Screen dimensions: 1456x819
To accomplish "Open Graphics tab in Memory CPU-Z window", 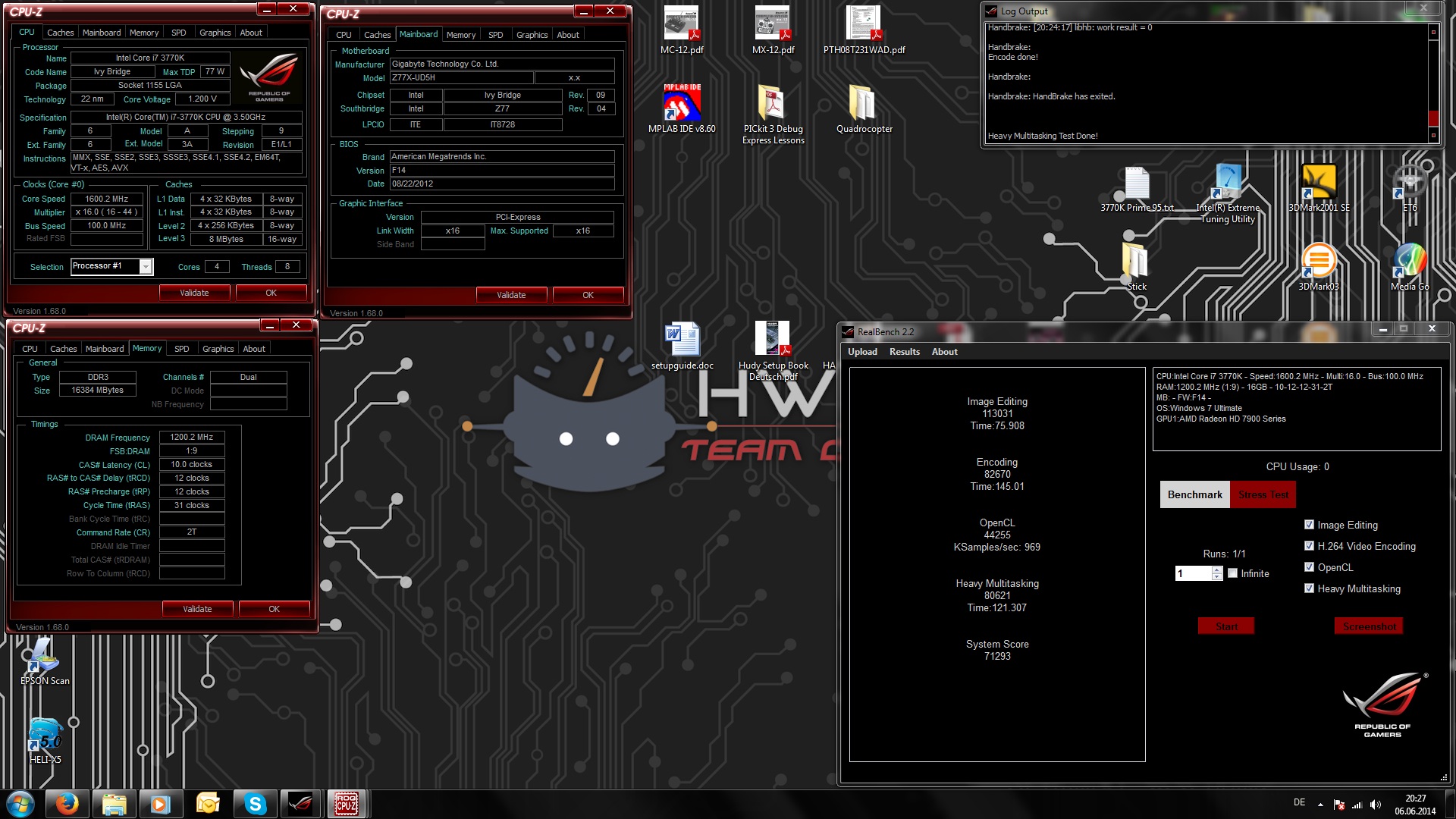I will [218, 349].
